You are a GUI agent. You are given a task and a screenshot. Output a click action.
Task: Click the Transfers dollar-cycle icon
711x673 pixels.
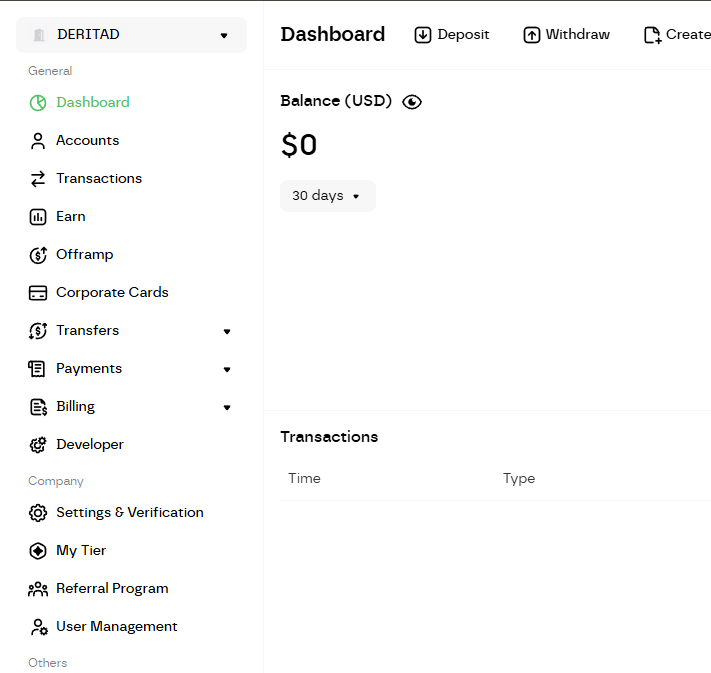38,331
